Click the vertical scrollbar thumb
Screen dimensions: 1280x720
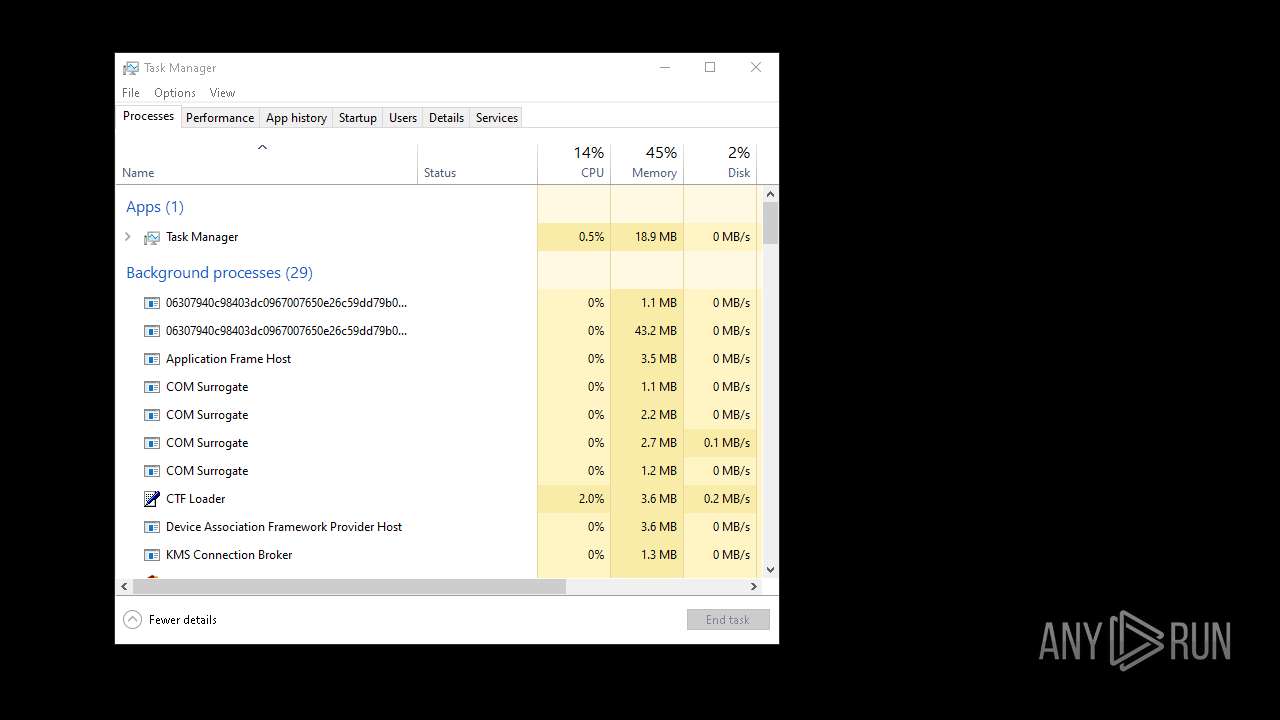click(770, 223)
